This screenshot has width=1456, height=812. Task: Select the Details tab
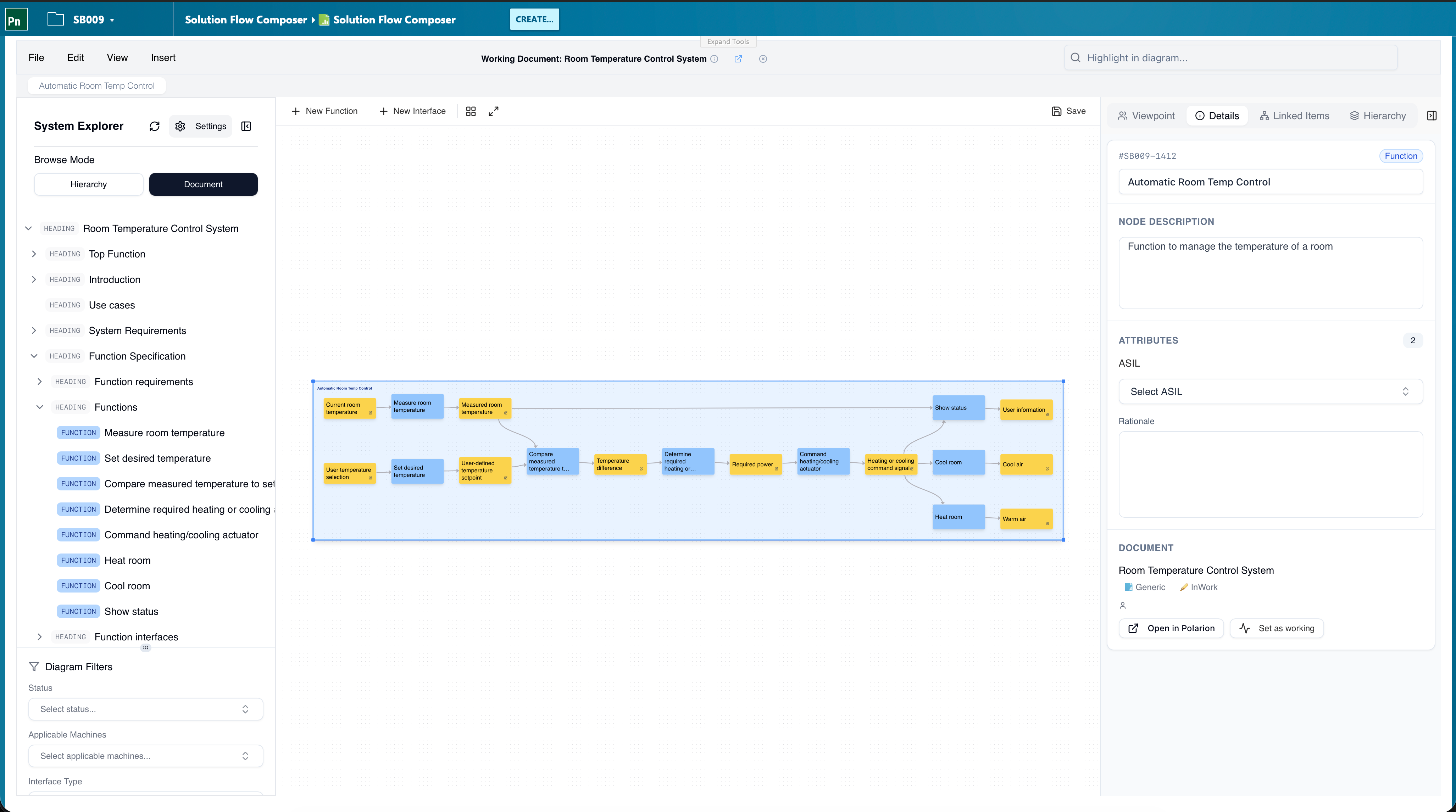coord(1217,116)
